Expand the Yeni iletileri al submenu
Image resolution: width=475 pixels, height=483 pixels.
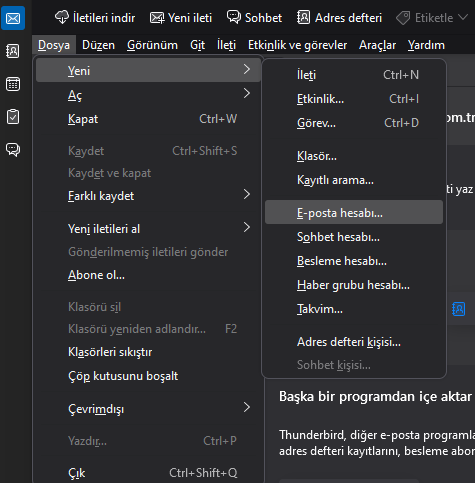click(148, 229)
